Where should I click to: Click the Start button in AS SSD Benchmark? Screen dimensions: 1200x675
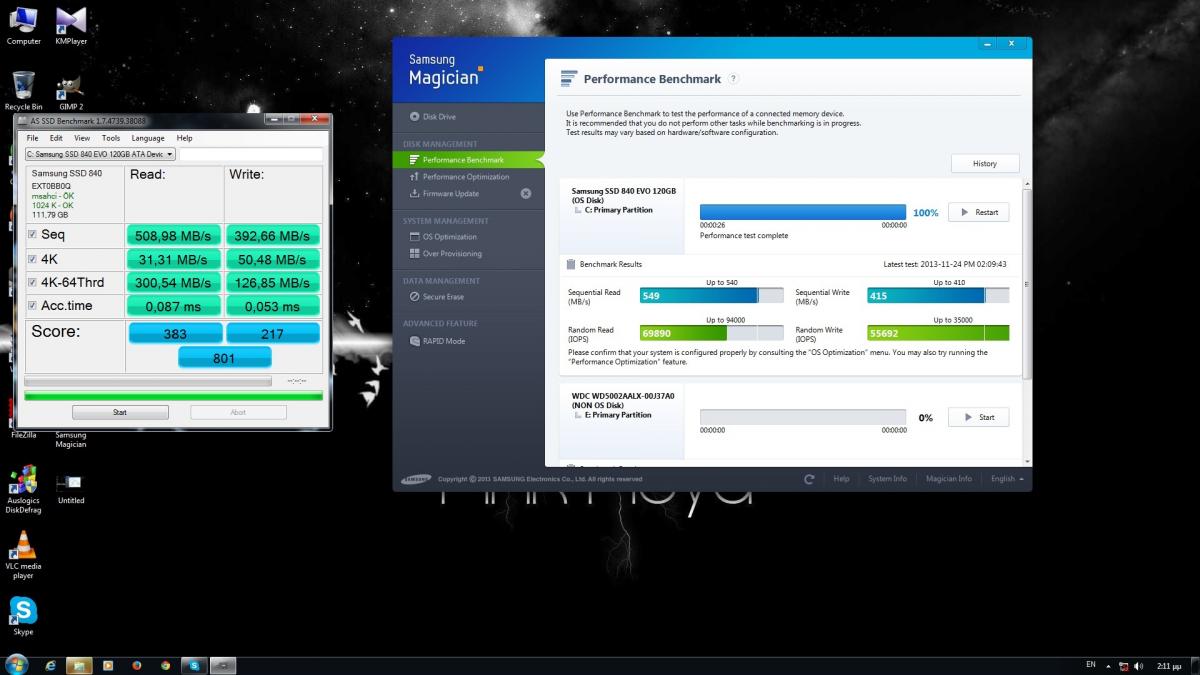[120, 412]
